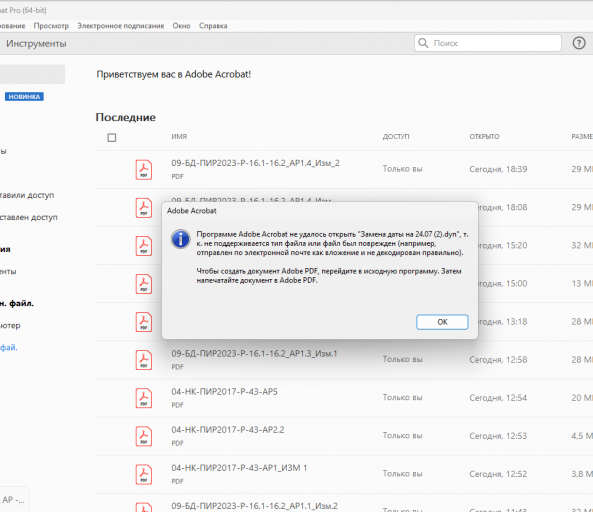This screenshot has height=512, width=593.
Task: Click the search magnifier icon
Action: coord(423,43)
